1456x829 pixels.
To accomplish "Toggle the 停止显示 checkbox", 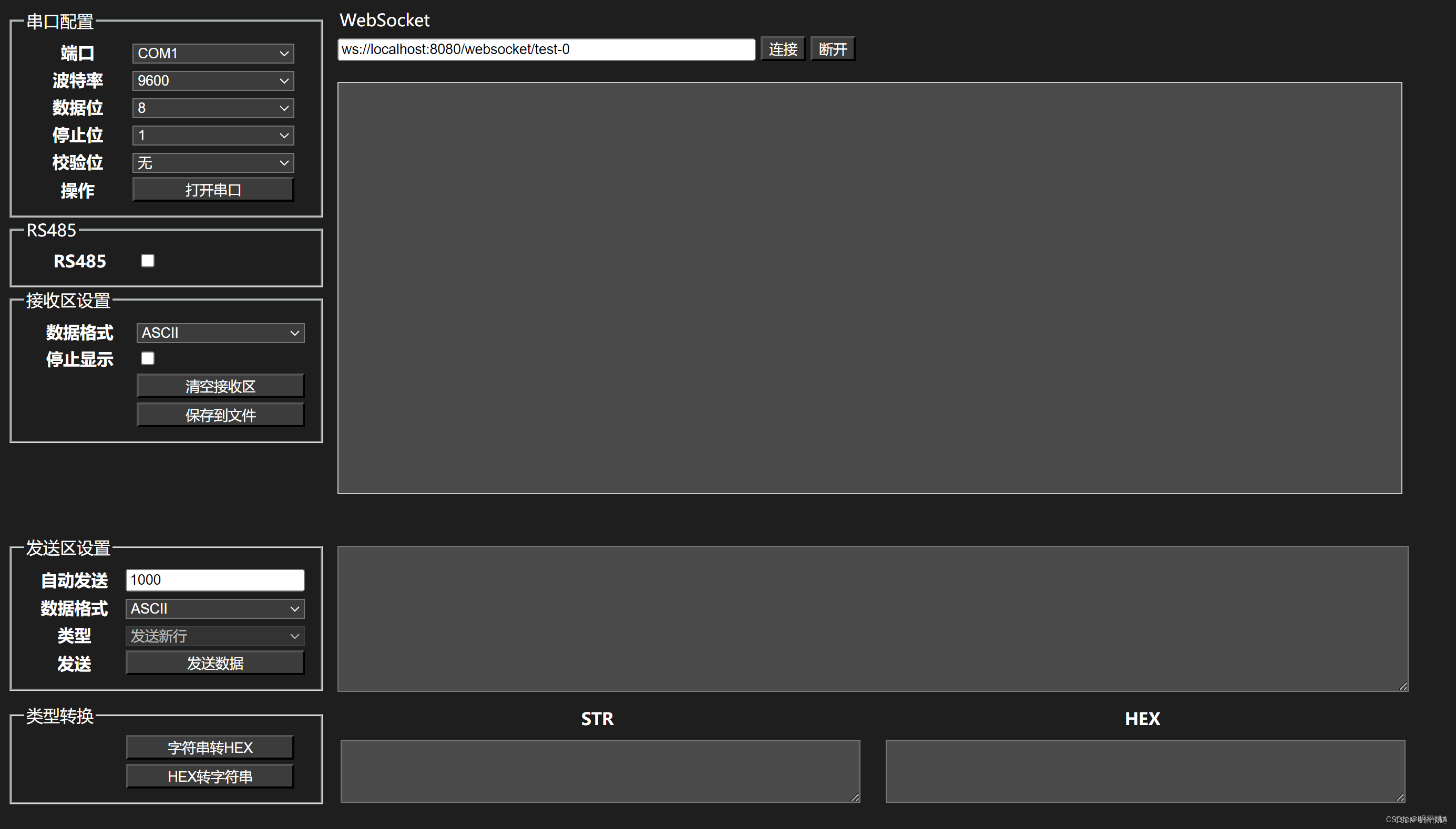I will [x=148, y=358].
